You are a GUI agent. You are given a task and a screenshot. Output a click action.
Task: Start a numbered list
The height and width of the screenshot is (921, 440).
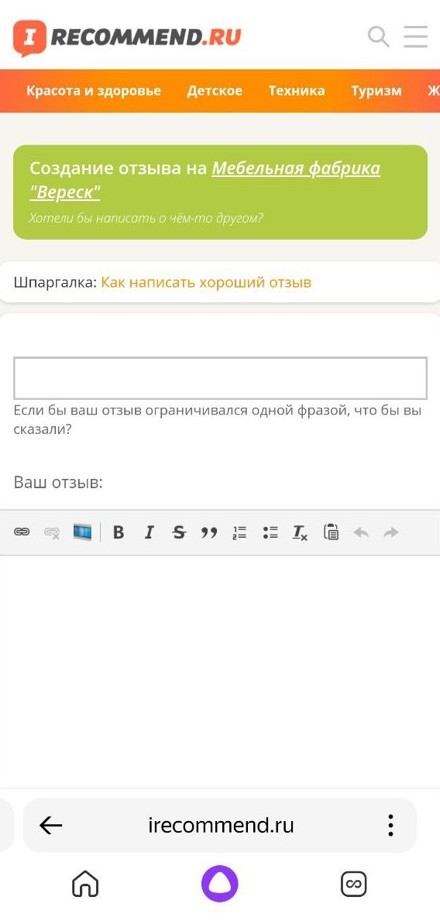coord(240,533)
